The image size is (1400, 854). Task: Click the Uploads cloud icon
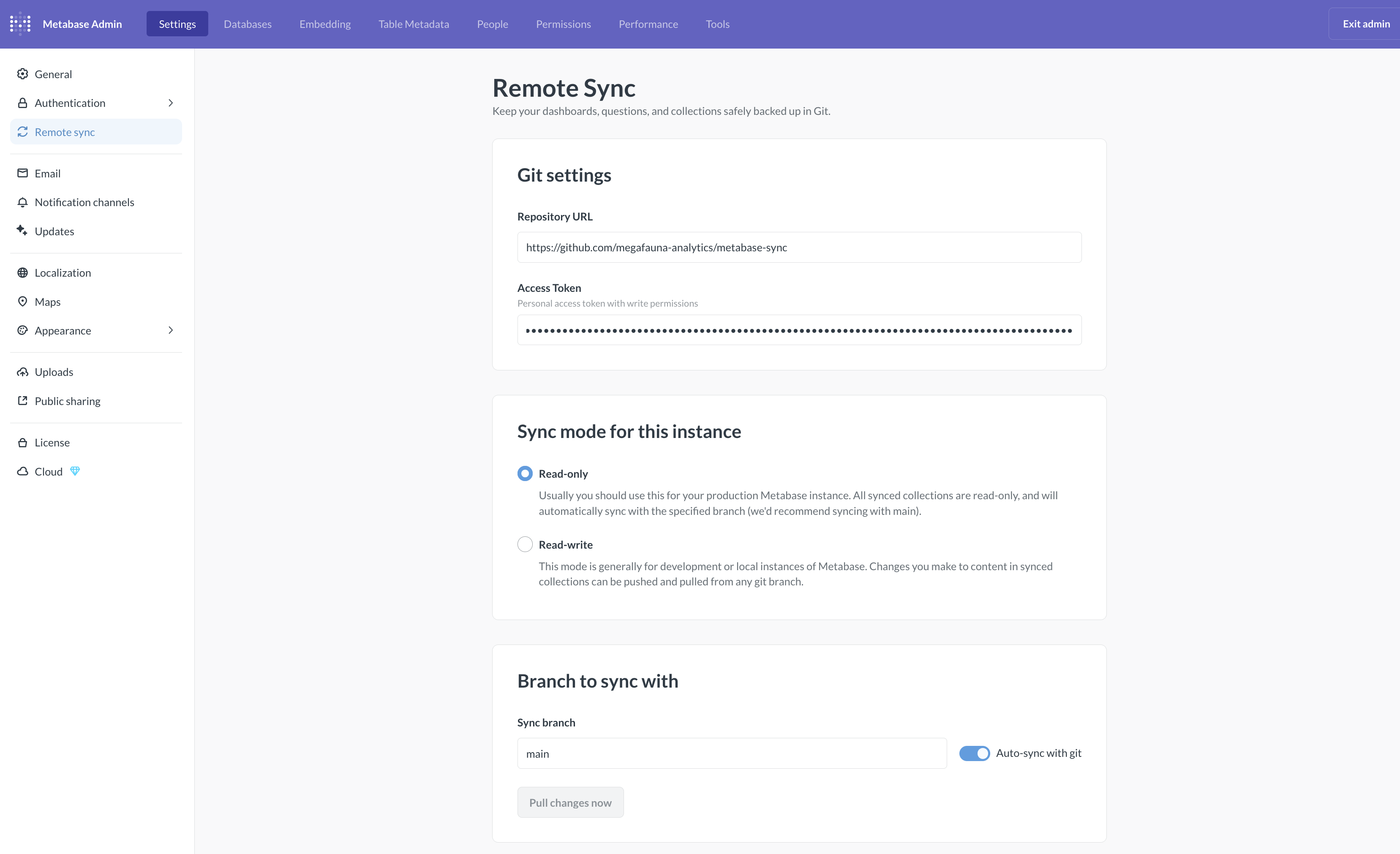[x=23, y=372]
